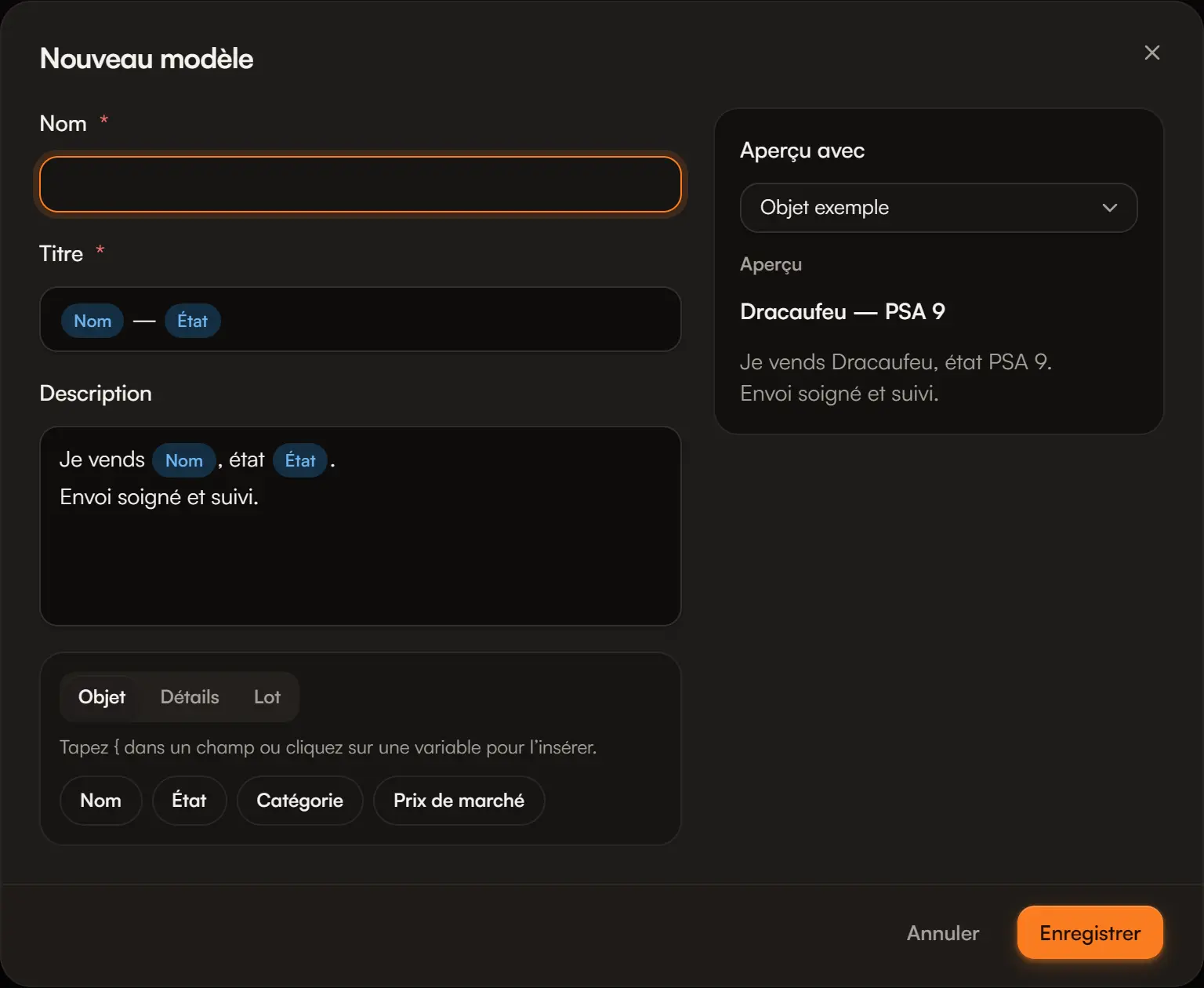Screen dimensions: 1204x988
Task: Click the Nom chip in the Description text
Action: (184, 460)
